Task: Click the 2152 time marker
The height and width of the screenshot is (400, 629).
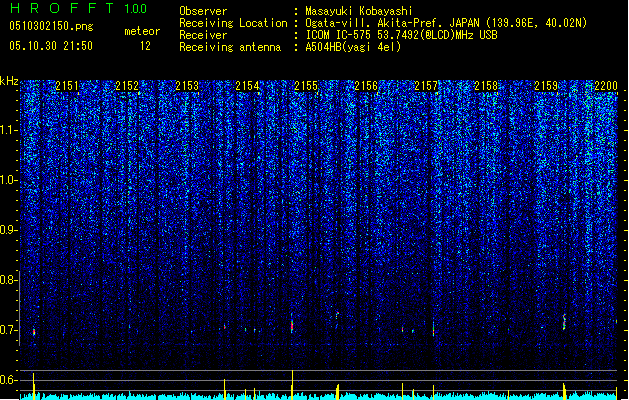Action: pyautogui.click(x=127, y=86)
